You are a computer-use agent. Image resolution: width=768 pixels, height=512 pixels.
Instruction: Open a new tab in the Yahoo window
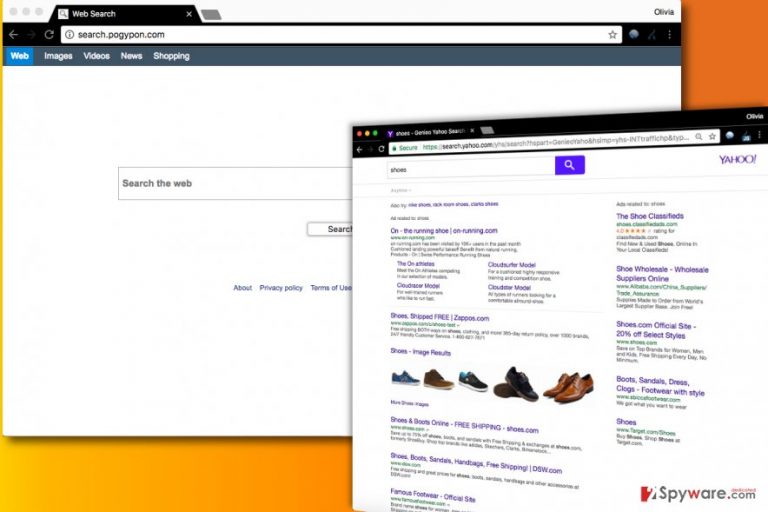[487, 130]
